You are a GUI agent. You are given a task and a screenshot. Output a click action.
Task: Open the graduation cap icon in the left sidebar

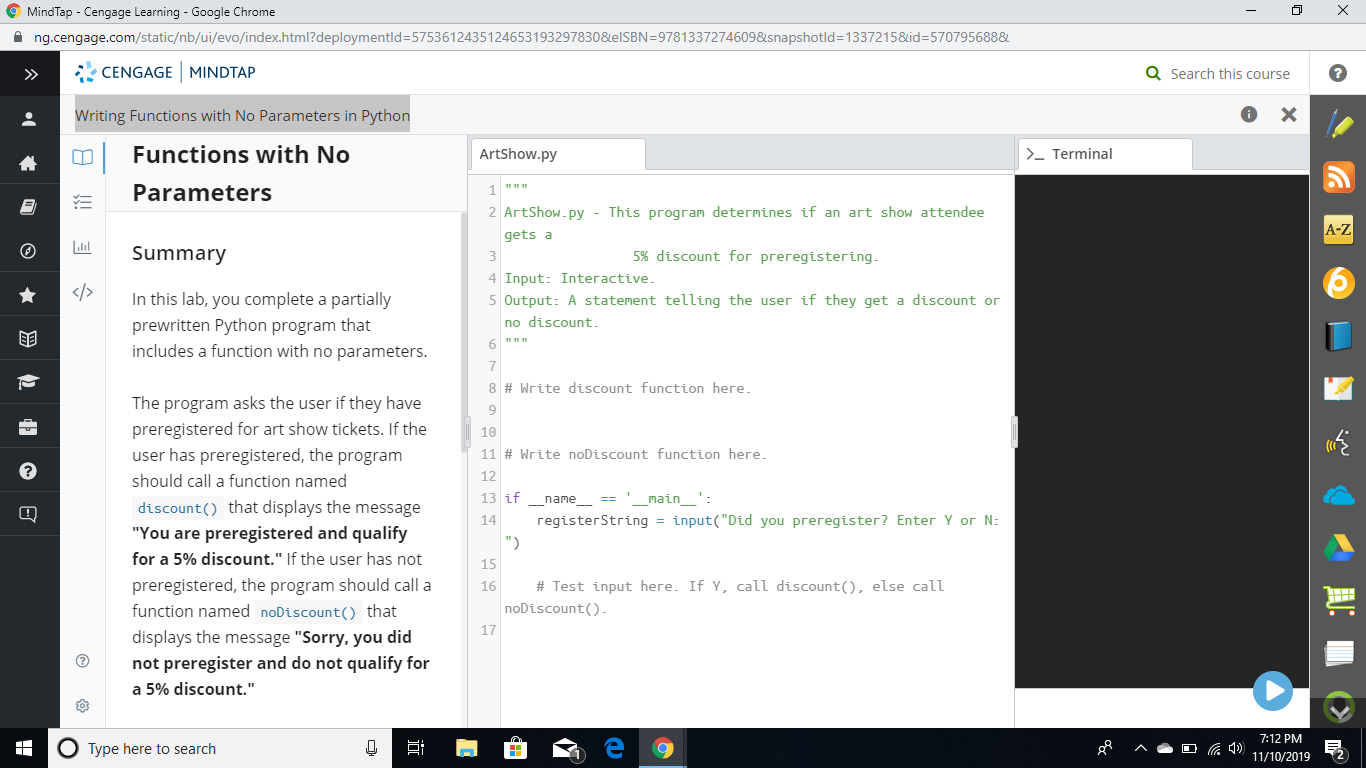pos(30,381)
